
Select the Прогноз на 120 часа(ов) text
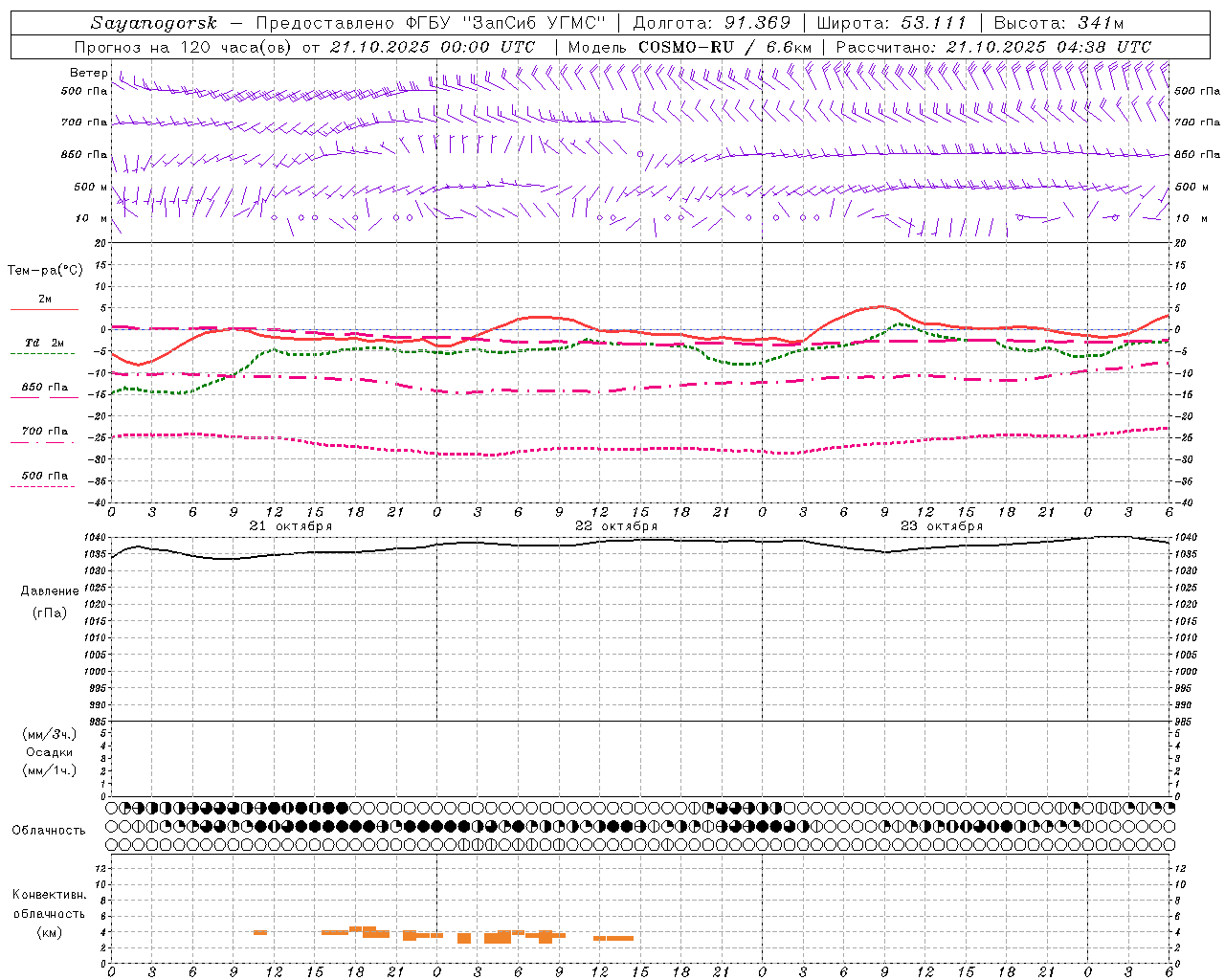click(x=183, y=47)
